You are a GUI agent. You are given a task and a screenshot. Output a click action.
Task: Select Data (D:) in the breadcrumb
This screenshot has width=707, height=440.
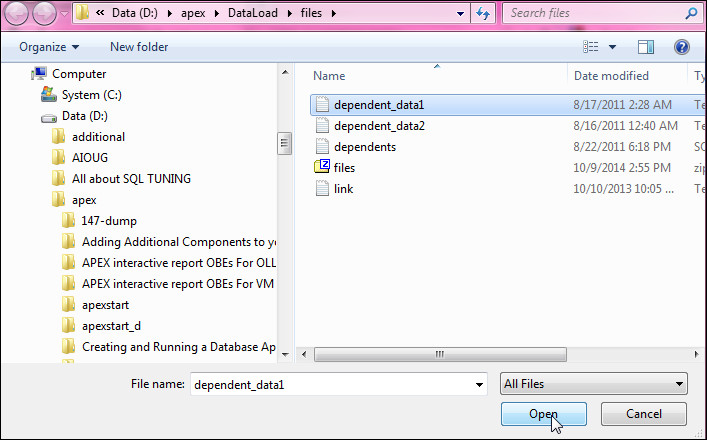click(135, 13)
